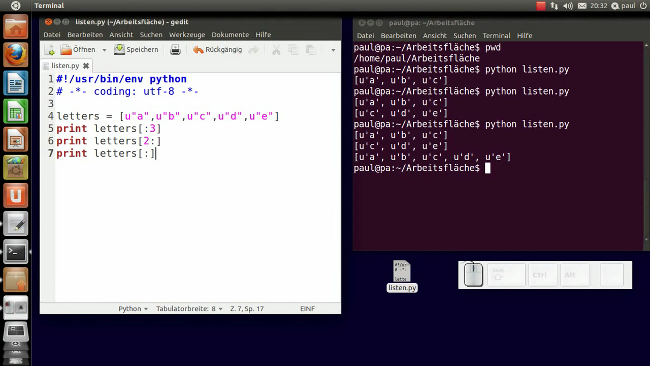Image resolution: width=650 pixels, height=366 pixels.
Task: Open the Python language selector in status bar
Action: point(133,308)
